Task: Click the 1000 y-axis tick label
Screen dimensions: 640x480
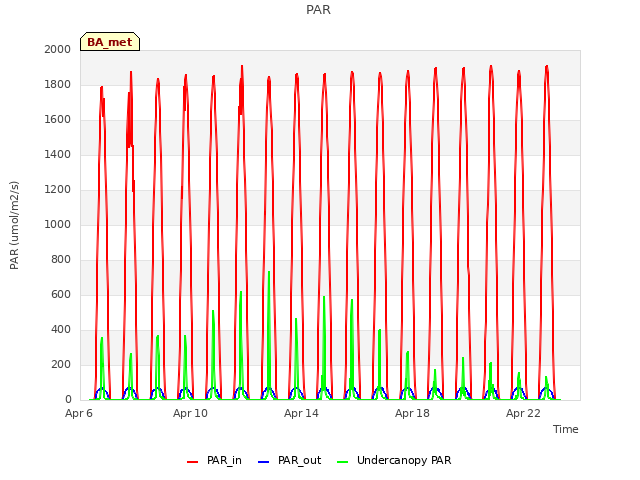Action: tap(58, 224)
